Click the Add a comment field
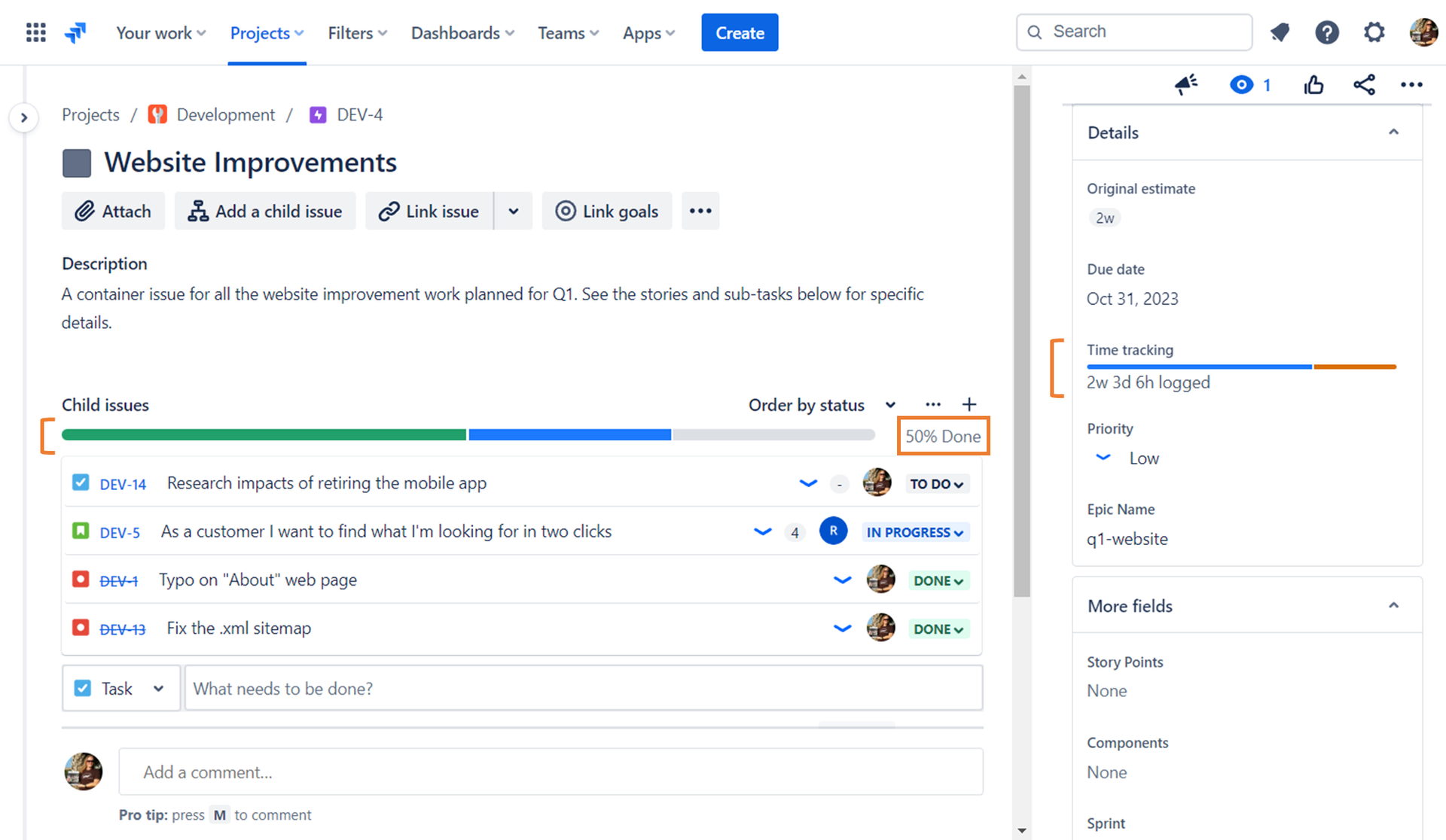1446x840 pixels. (551, 772)
